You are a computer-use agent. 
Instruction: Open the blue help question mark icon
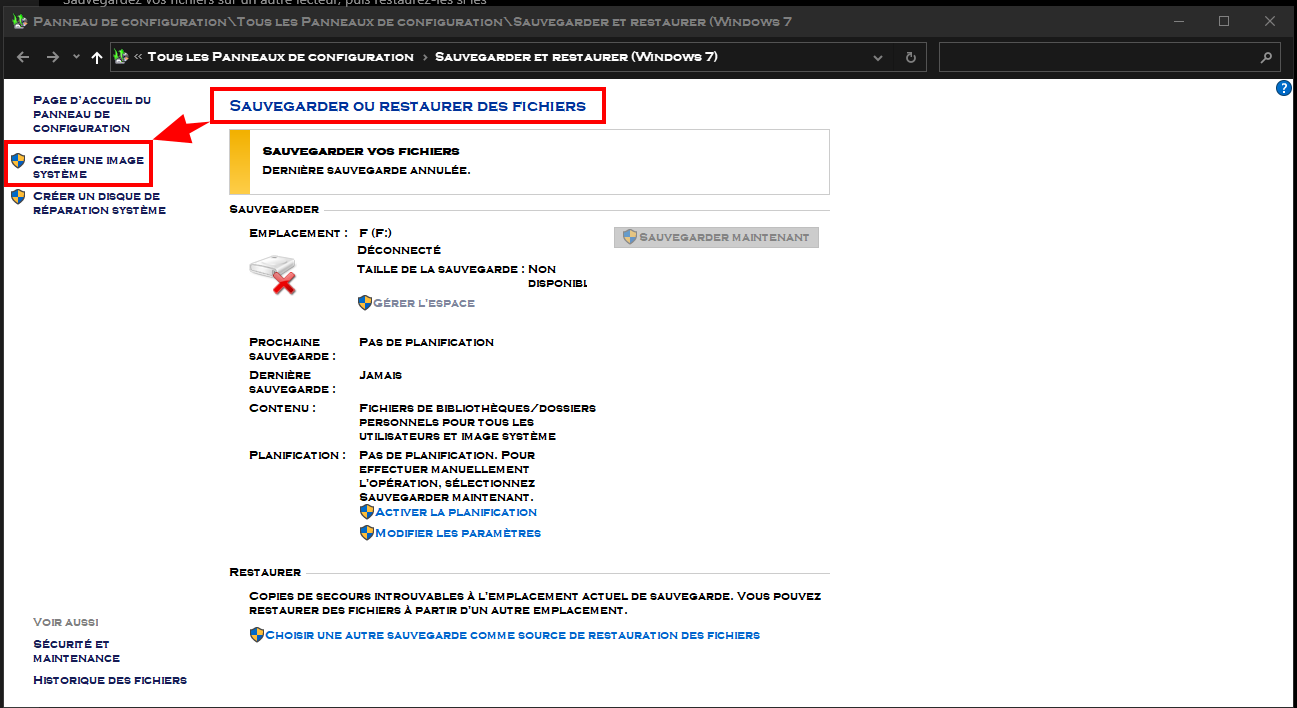click(x=1284, y=89)
